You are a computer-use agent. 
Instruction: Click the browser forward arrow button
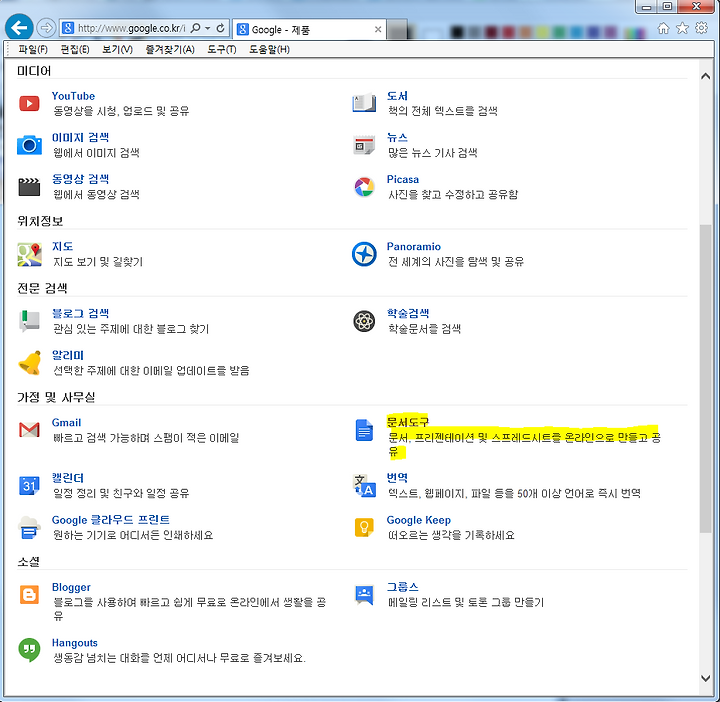click(46, 28)
